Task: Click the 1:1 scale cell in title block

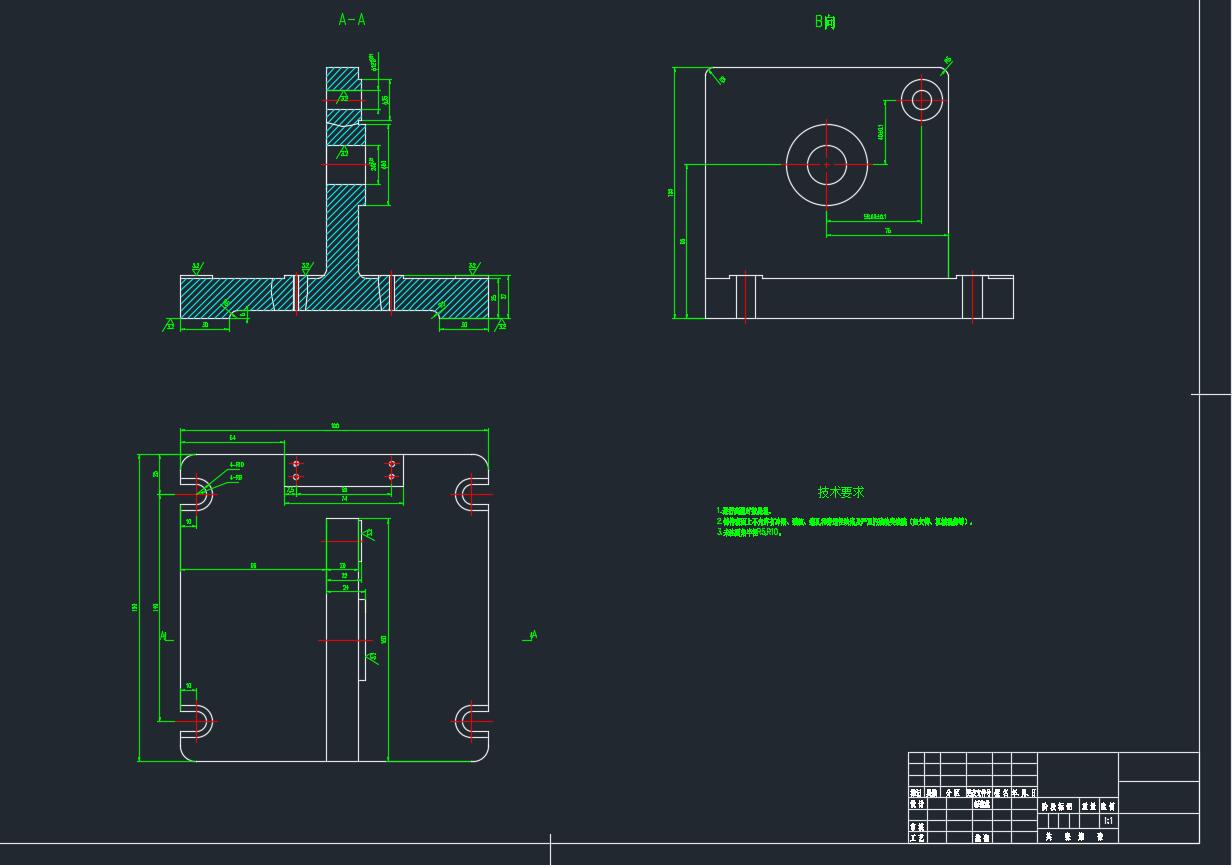Action: [1107, 821]
